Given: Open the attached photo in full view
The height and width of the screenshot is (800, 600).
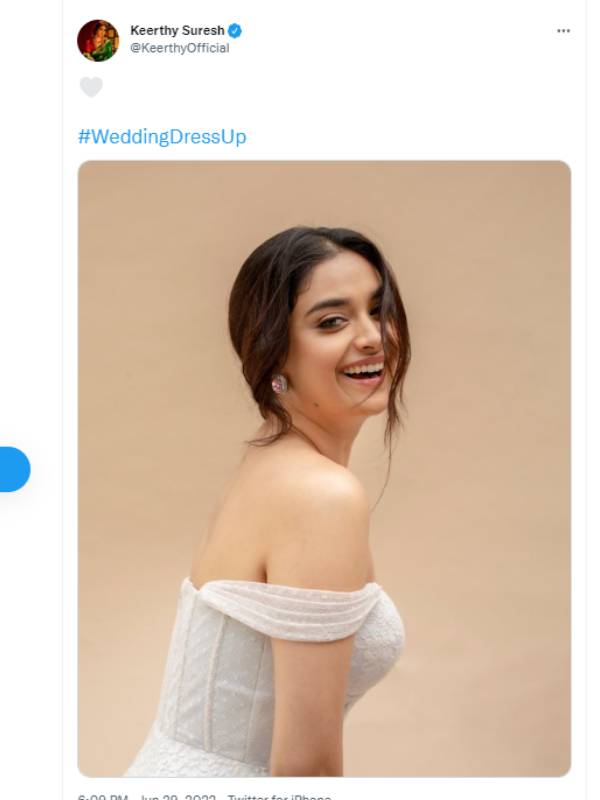Looking at the screenshot, I should coord(324,468).
